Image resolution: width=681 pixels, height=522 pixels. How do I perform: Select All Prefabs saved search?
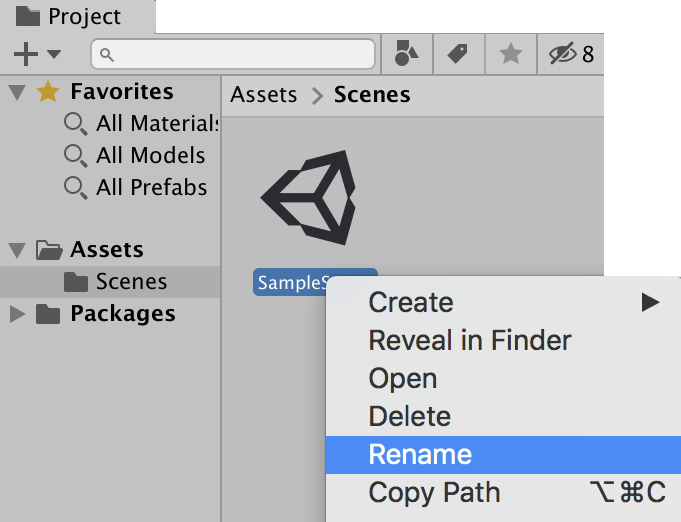coord(151,188)
